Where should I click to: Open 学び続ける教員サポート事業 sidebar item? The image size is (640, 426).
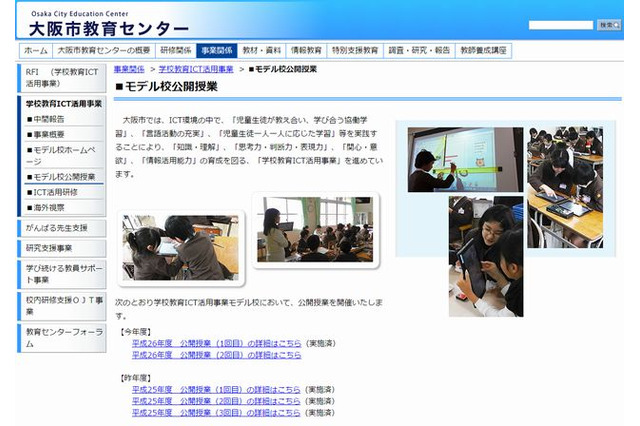62,274
